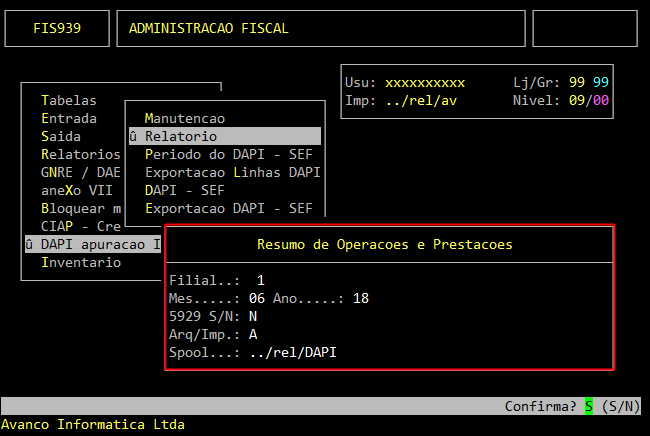The height and width of the screenshot is (436, 650).
Task: Toggle the 5929 S/N value
Action: (253, 316)
